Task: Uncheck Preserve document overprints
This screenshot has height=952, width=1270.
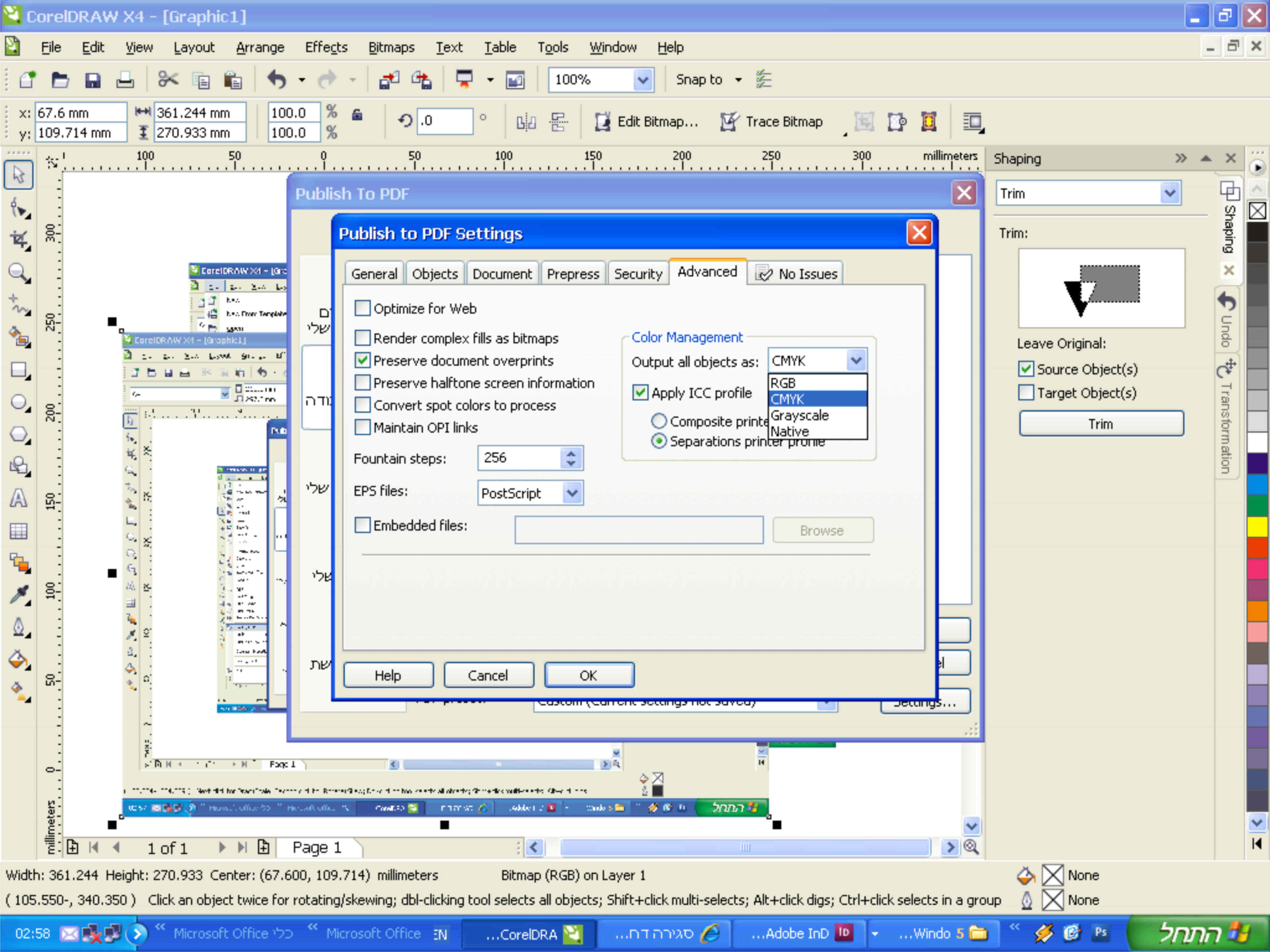Action: coord(362,360)
